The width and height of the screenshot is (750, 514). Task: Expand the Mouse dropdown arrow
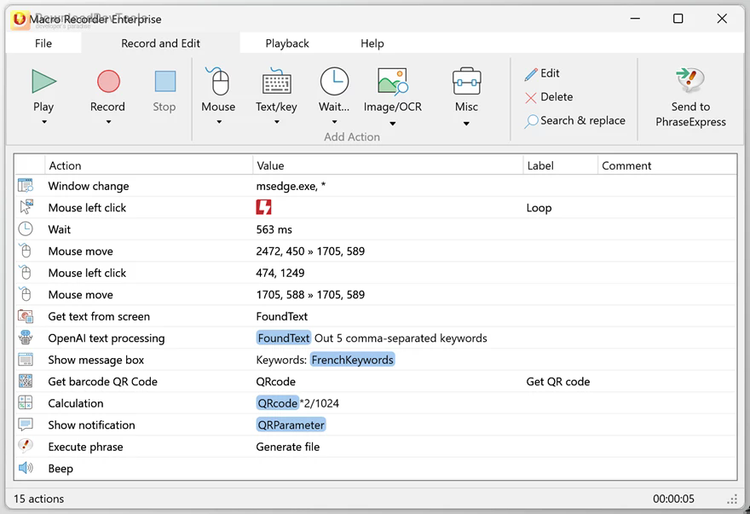tap(219, 122)
